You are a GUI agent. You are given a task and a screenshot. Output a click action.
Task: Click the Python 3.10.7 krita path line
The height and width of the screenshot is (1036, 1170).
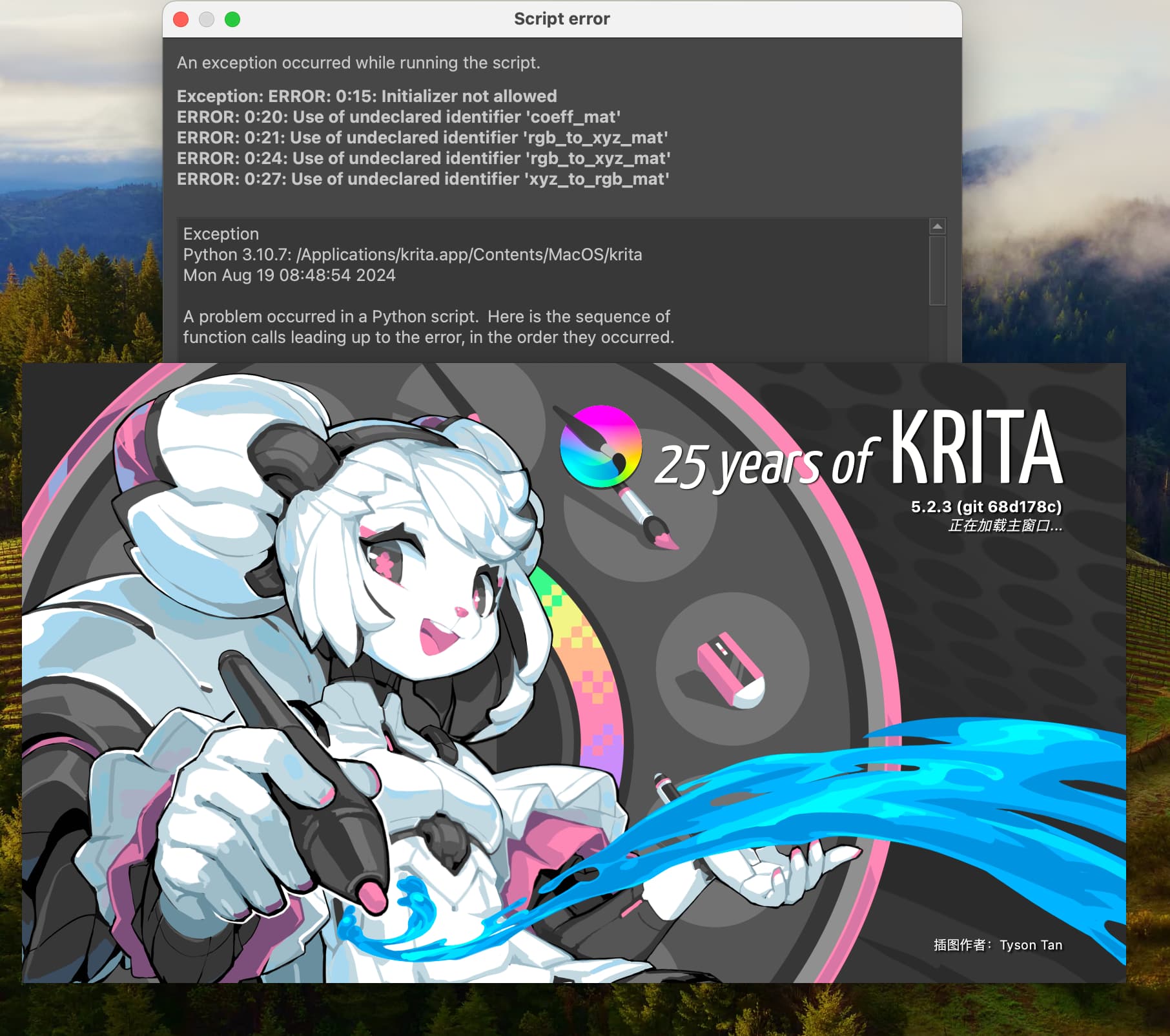[x=413, y=254]
